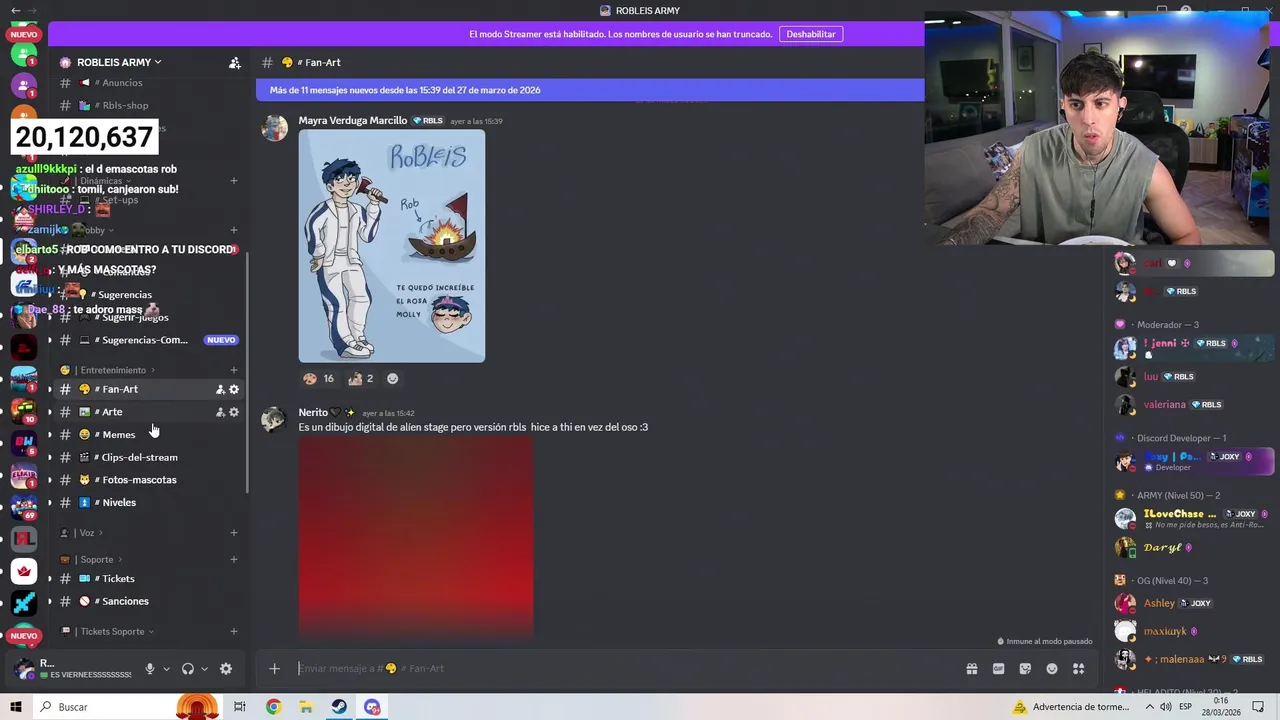Open the apps launcher icon in message bar
1280x720 pixels.
point(1078,669)
